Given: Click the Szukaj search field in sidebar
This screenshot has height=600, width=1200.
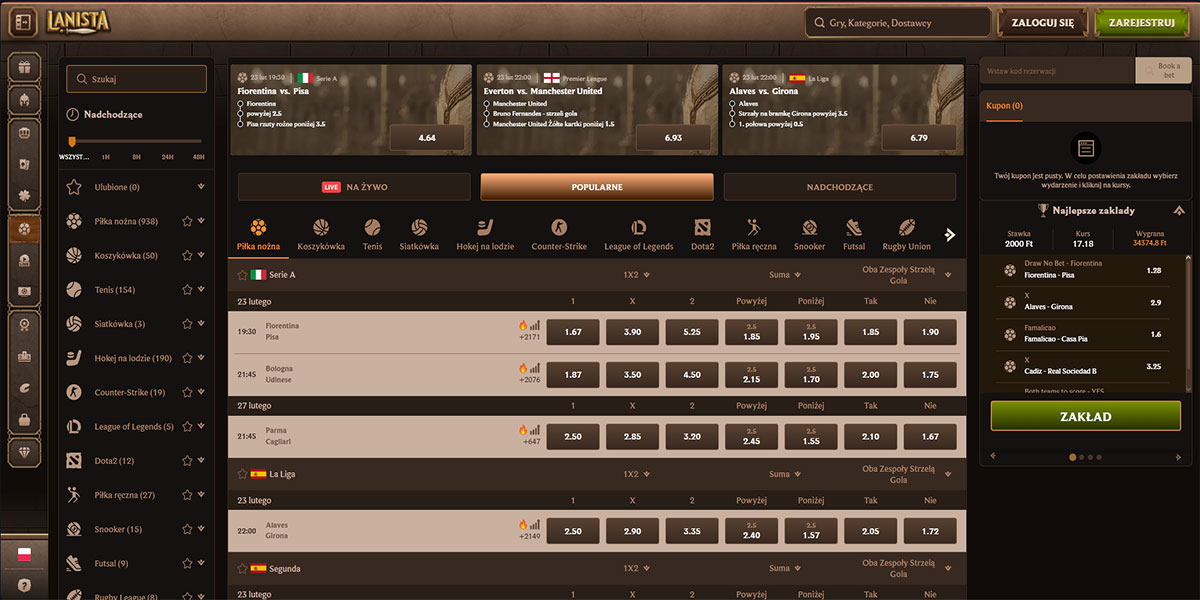Looking at the screenshot, I should tap(137, 79).
